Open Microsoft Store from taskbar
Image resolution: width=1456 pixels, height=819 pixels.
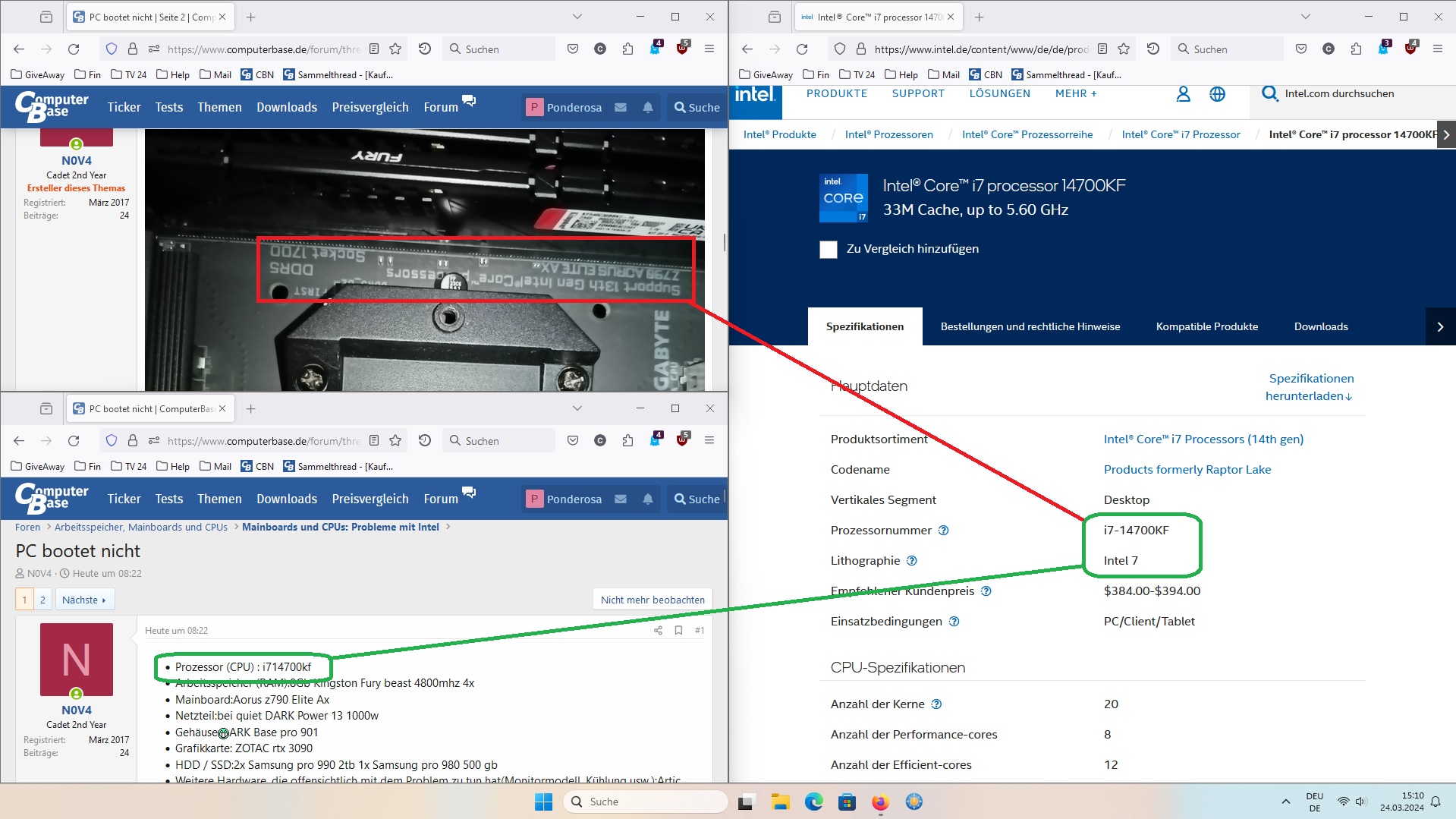(847, 802)
